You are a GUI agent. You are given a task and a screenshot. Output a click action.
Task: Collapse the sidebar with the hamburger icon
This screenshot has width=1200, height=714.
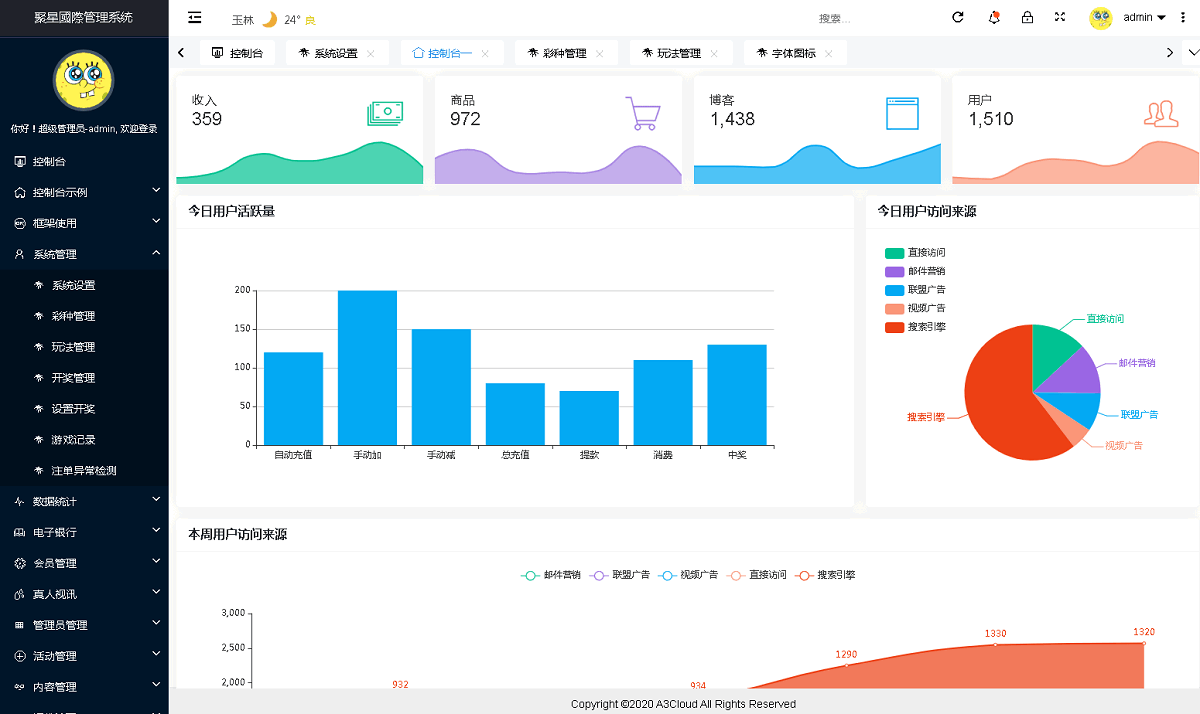pos(195,18)
